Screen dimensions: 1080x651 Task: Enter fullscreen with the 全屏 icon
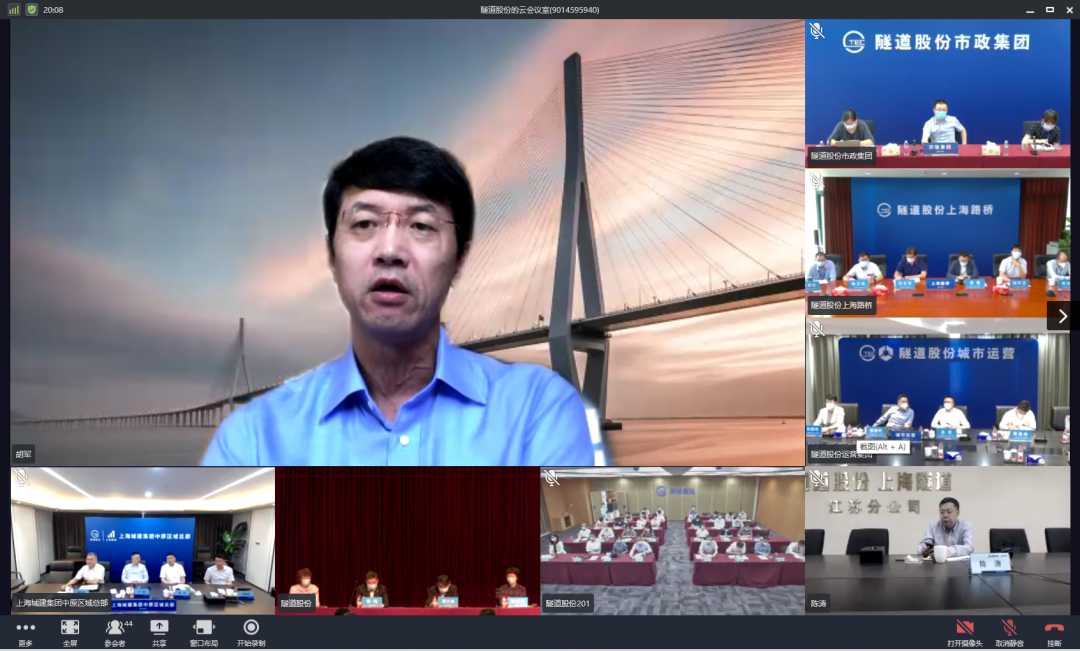70,629
